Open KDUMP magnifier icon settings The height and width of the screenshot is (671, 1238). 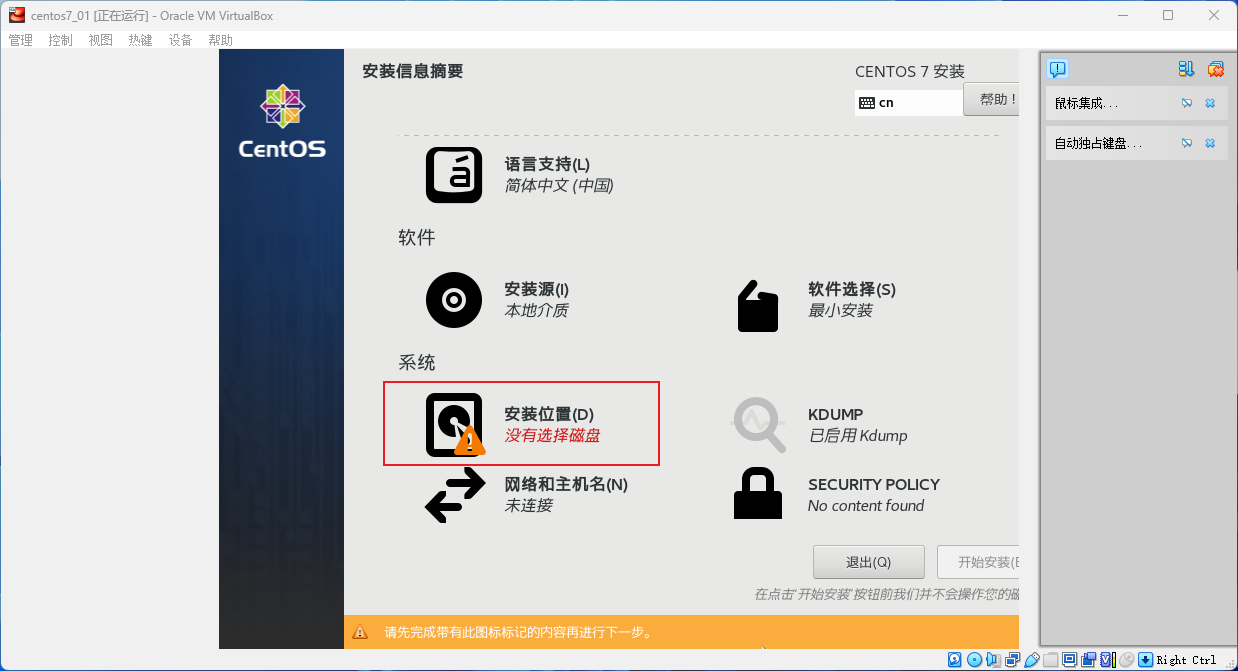759,425
